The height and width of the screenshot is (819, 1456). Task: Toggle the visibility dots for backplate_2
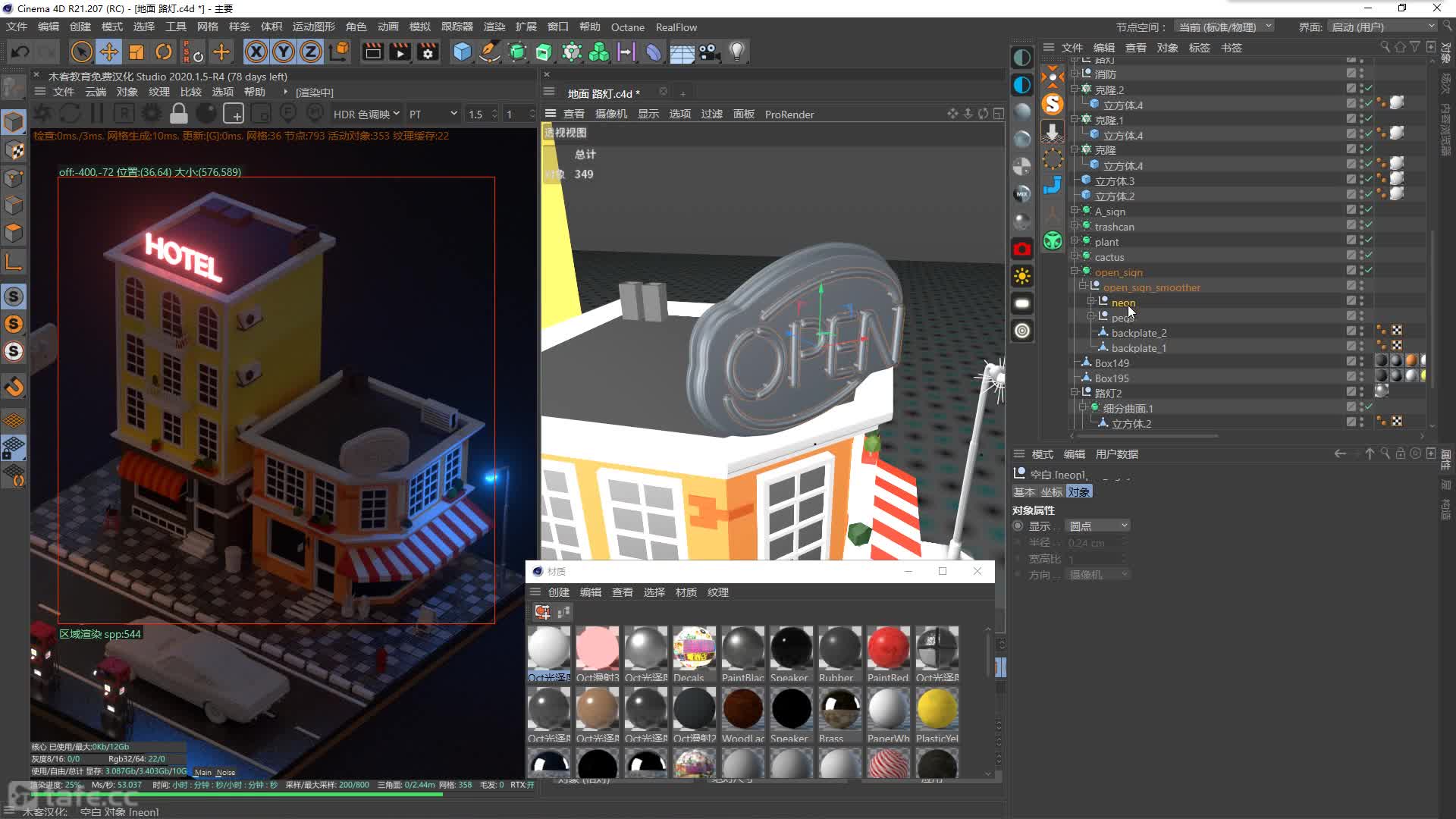[1361, 332]
